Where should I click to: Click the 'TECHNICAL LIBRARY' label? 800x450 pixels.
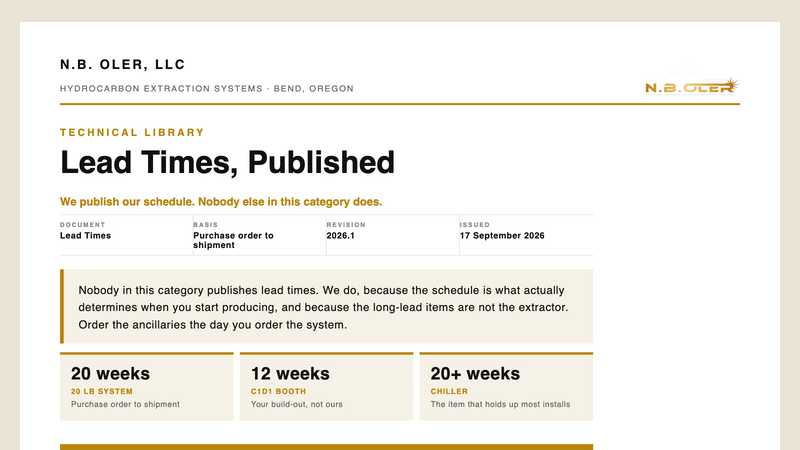[132, 133]
